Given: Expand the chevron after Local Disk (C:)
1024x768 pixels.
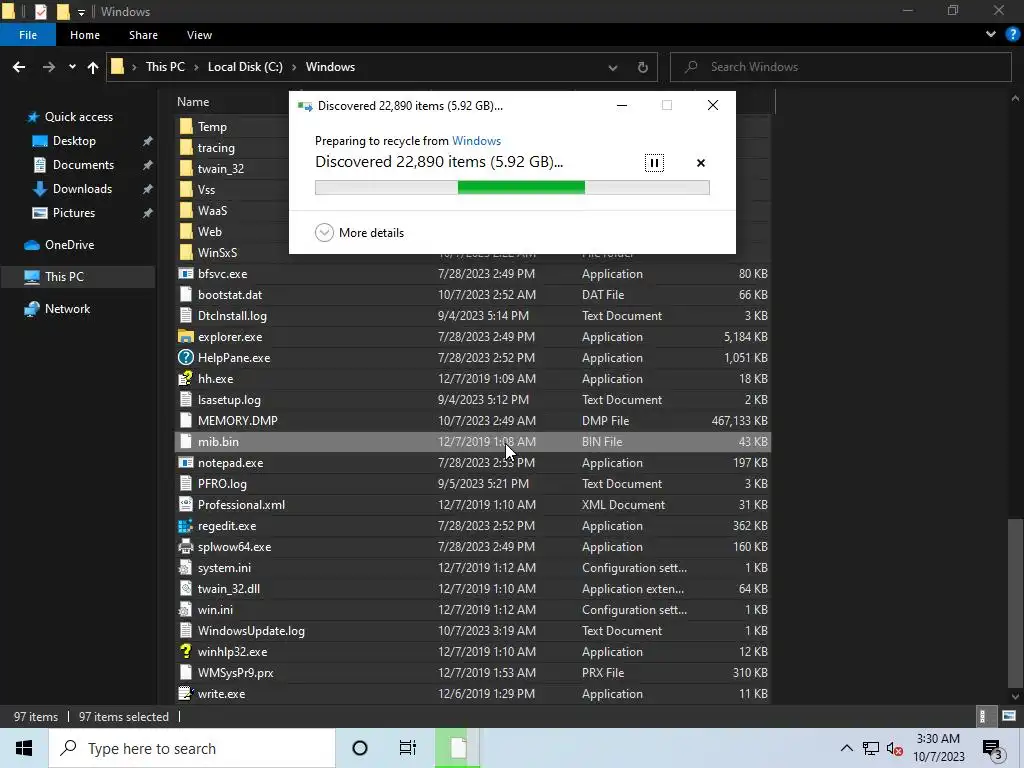Looking at the screenshot, I should 294,67.
